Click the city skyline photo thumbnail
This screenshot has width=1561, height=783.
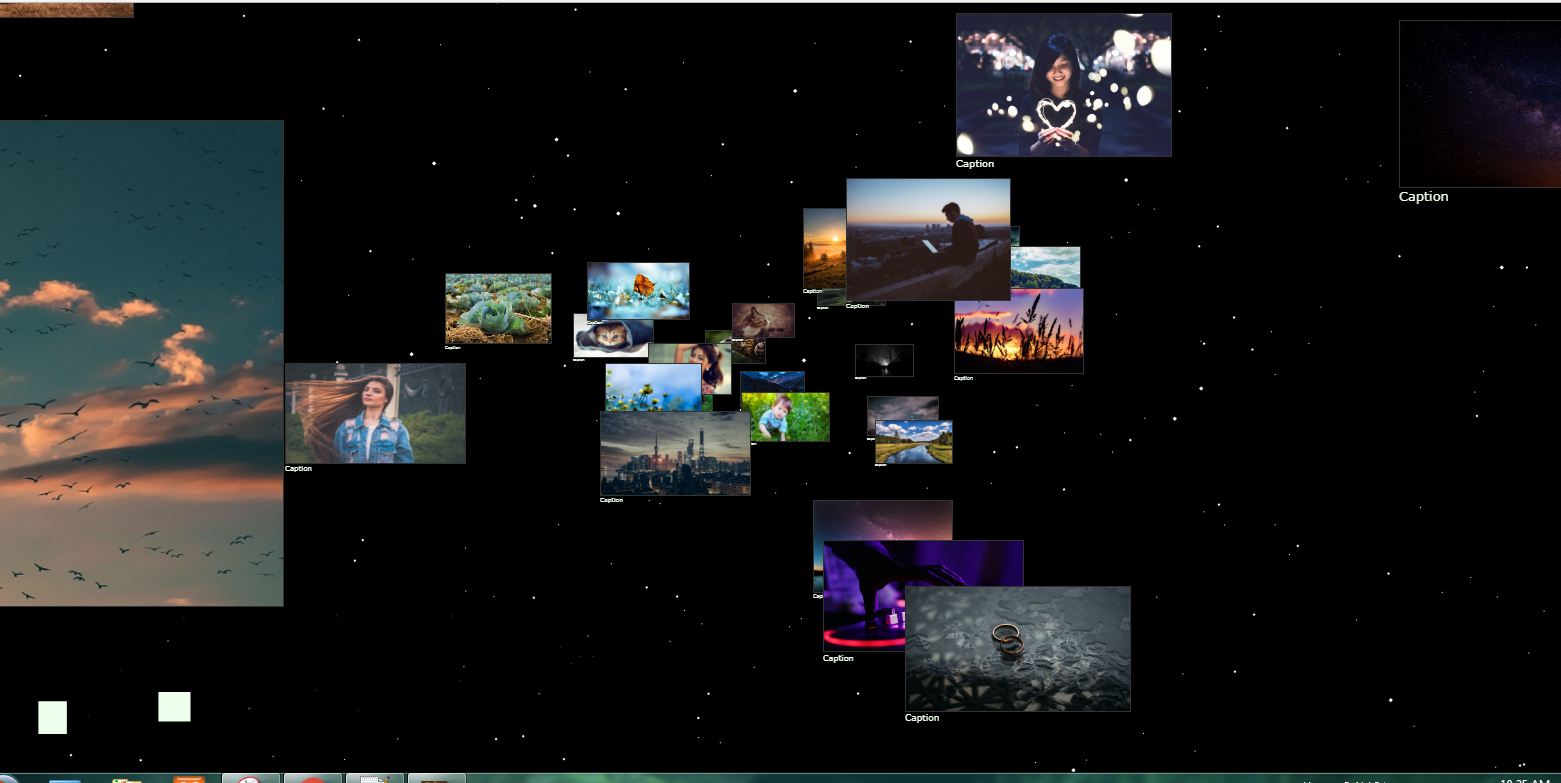point(675,455)
